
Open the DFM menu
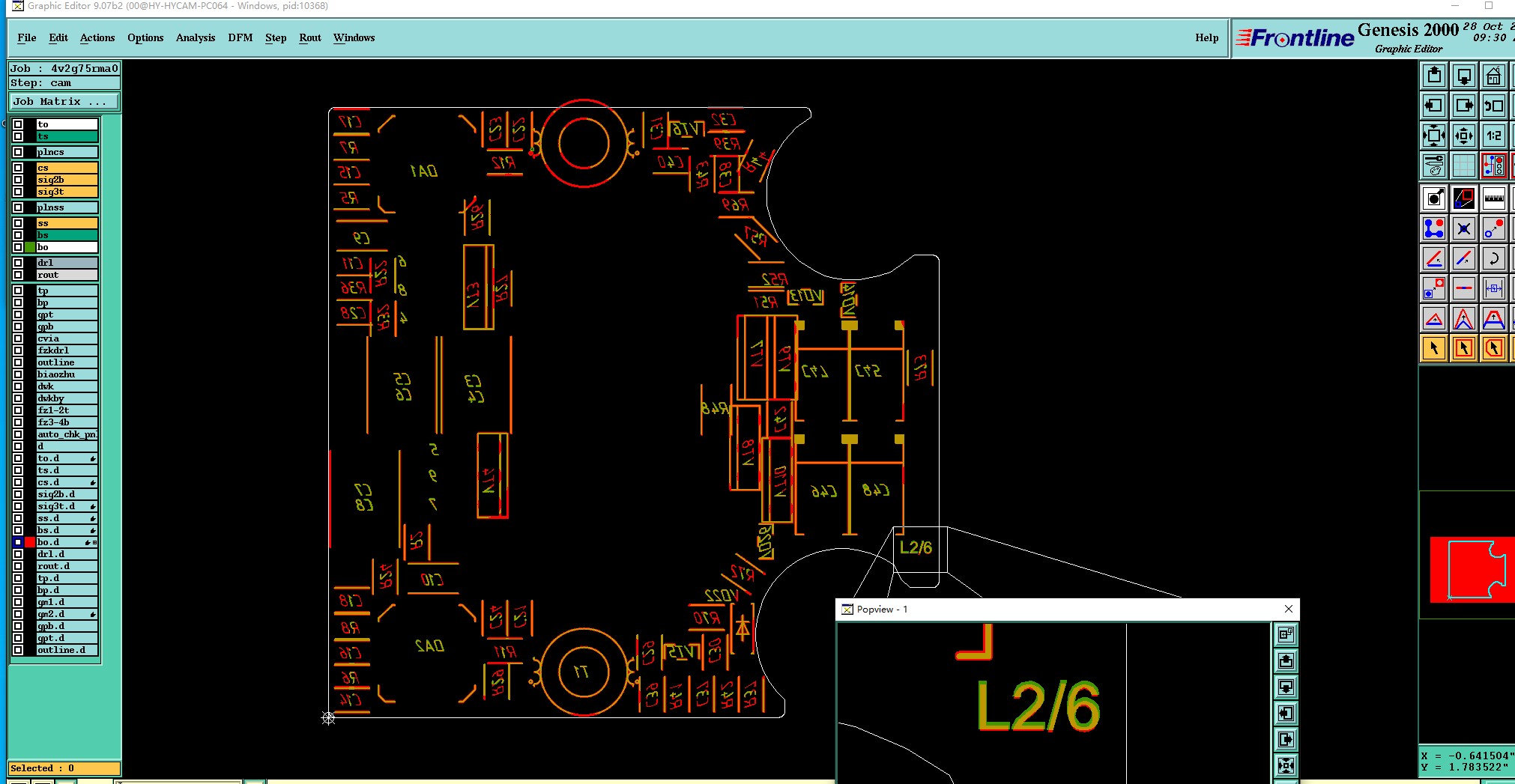pos(240,37)
